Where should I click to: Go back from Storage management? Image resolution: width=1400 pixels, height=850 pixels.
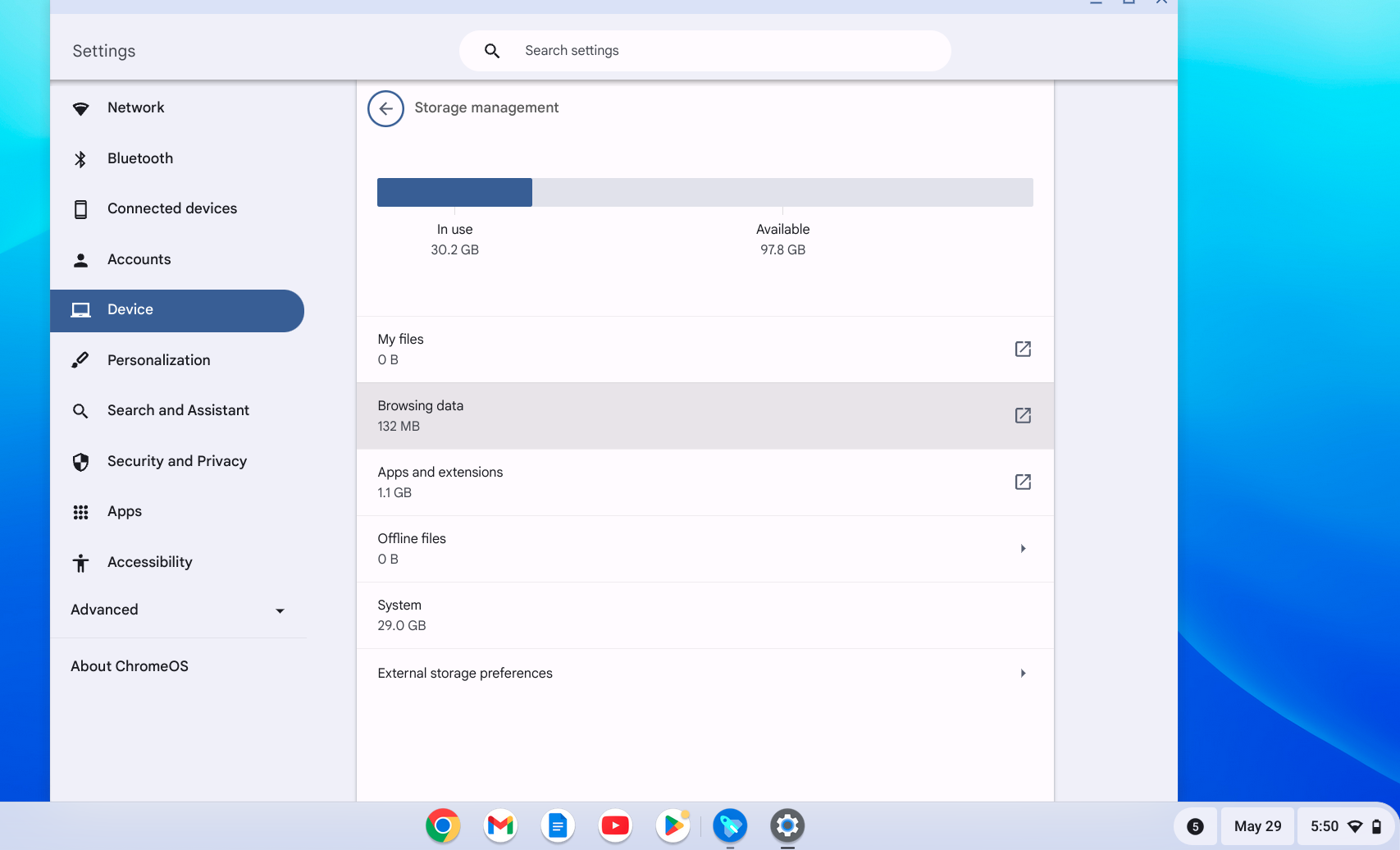[385, 108]
